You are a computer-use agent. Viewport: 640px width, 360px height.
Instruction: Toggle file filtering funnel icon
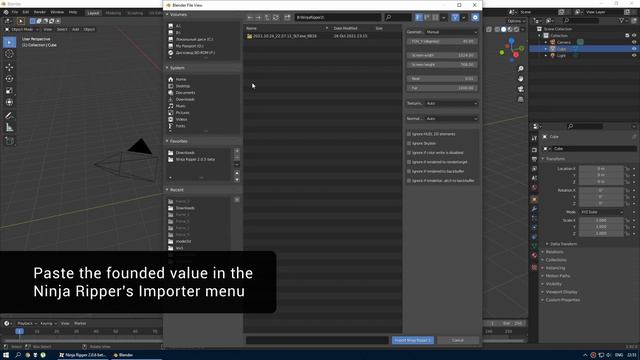click(x=455, y=18)
